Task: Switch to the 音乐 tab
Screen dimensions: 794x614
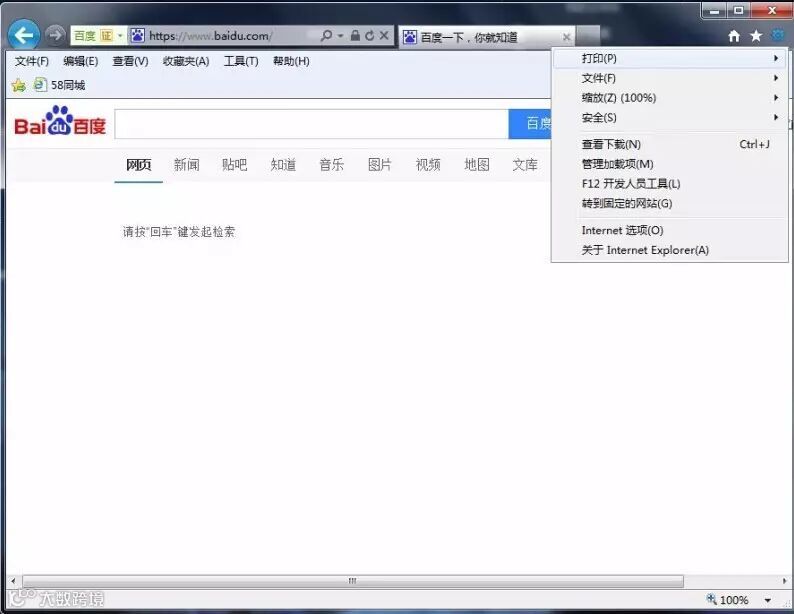Action: (x=332, y=165)
